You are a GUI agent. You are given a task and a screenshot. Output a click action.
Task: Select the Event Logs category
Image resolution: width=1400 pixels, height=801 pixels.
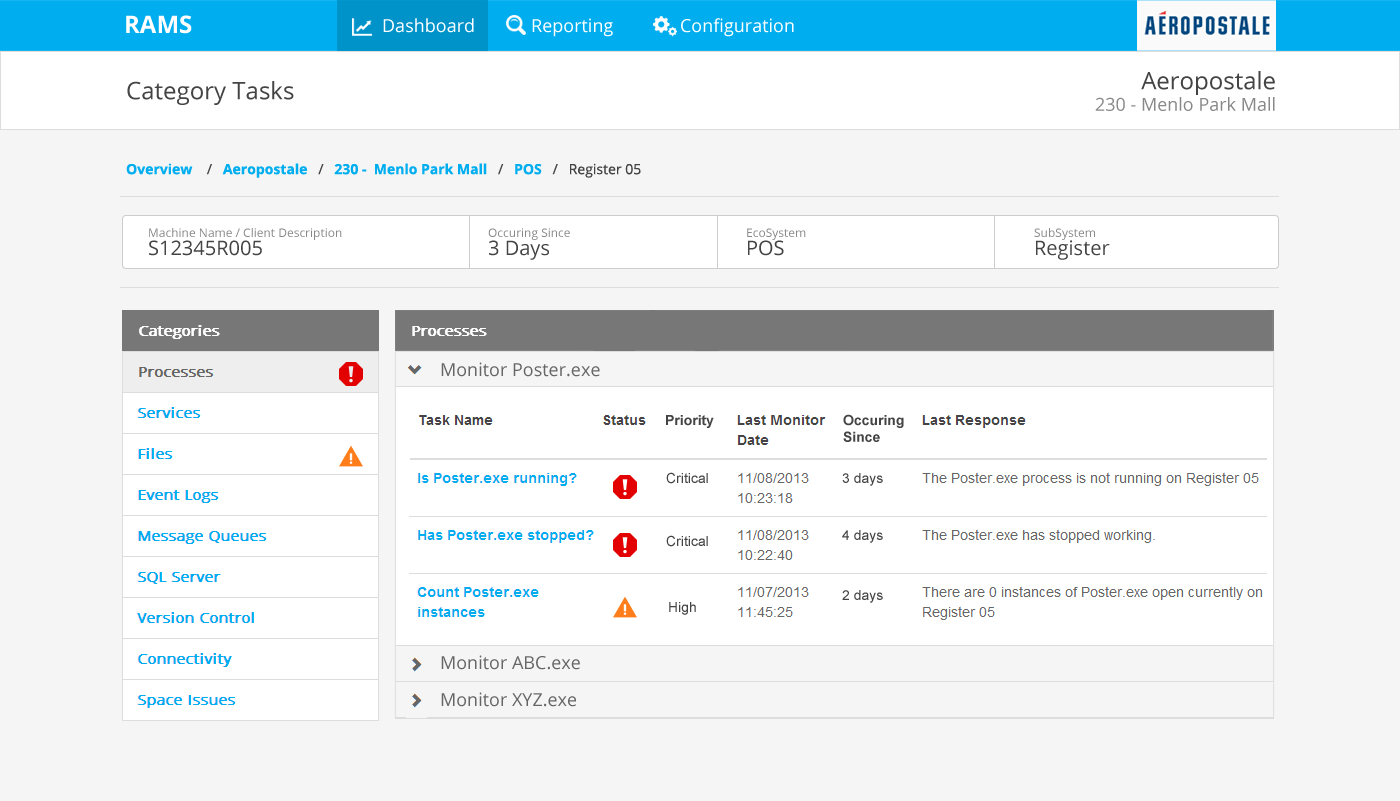click(250, 495)
